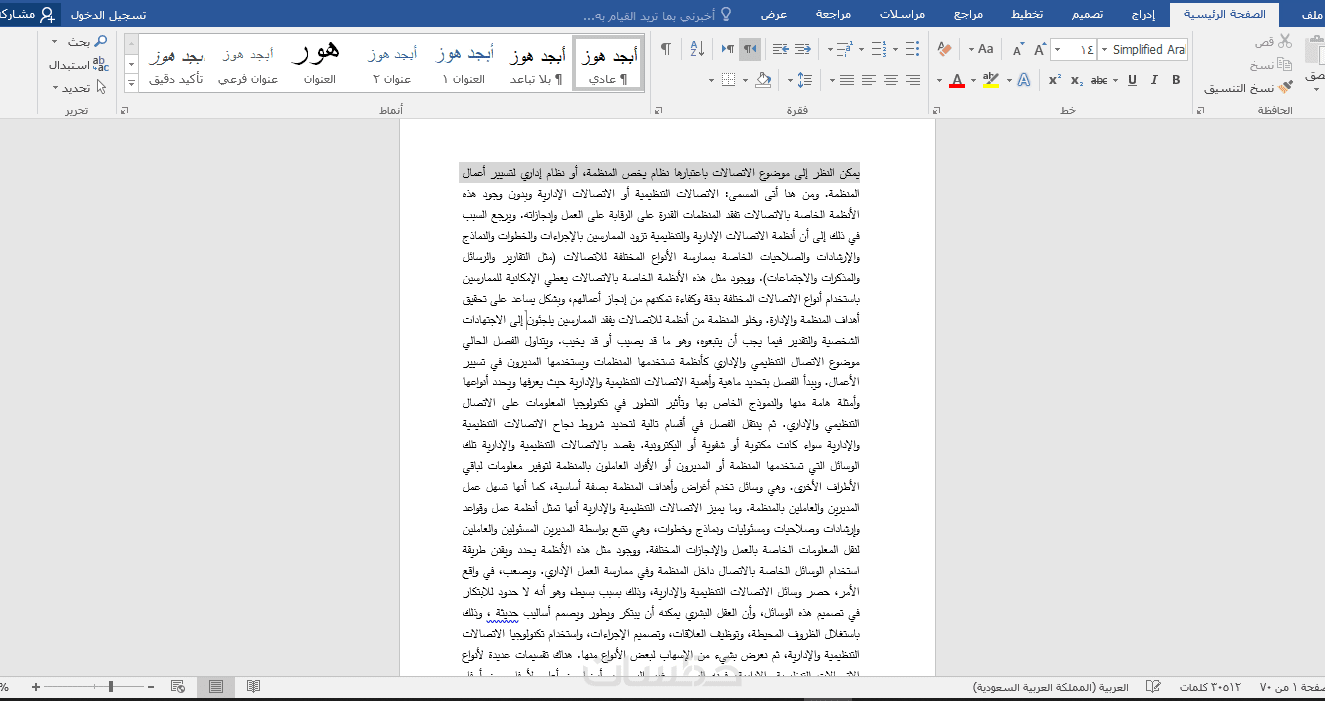The width and height of the screenshot is (1325, 701).
Task: Switch to Read Mode view icon
Action: [x=253, y=687]
